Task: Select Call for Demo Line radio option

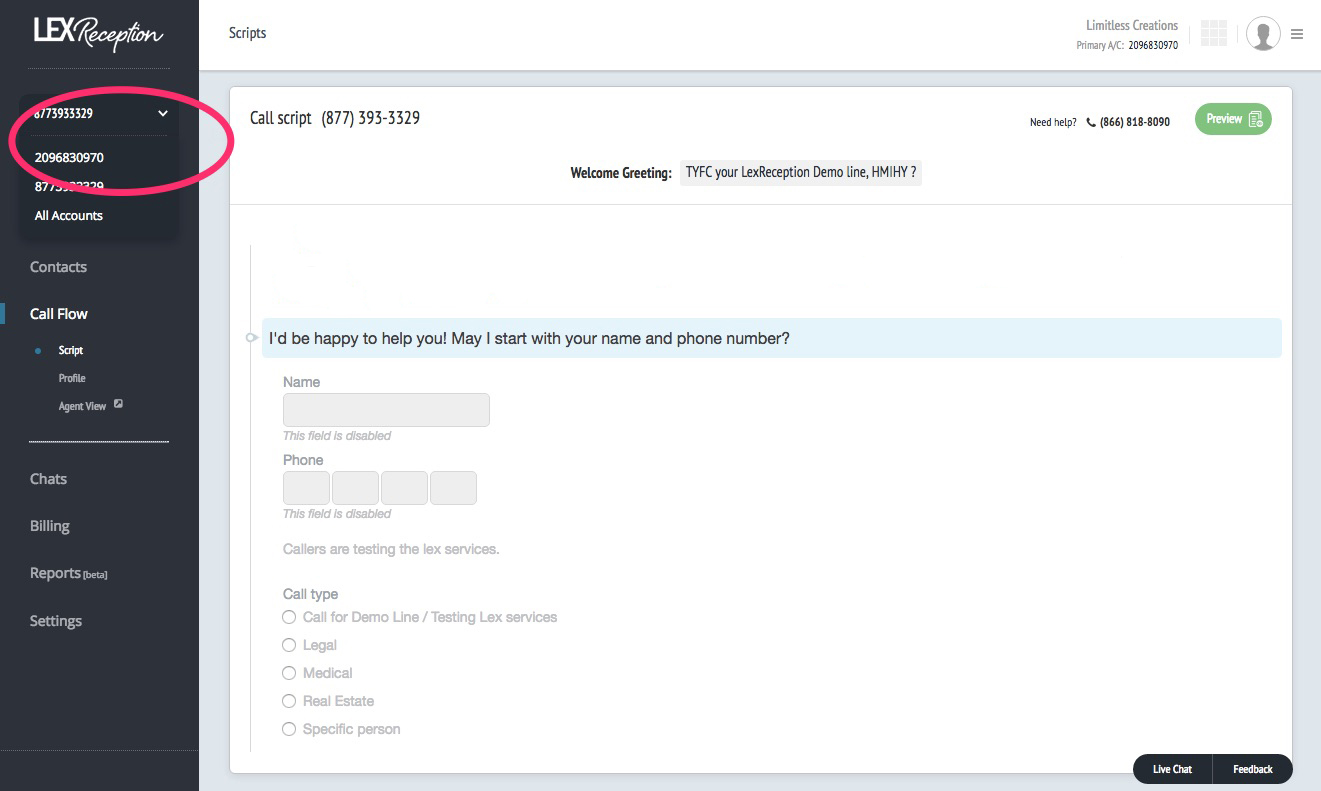Action: coord(289,617)
